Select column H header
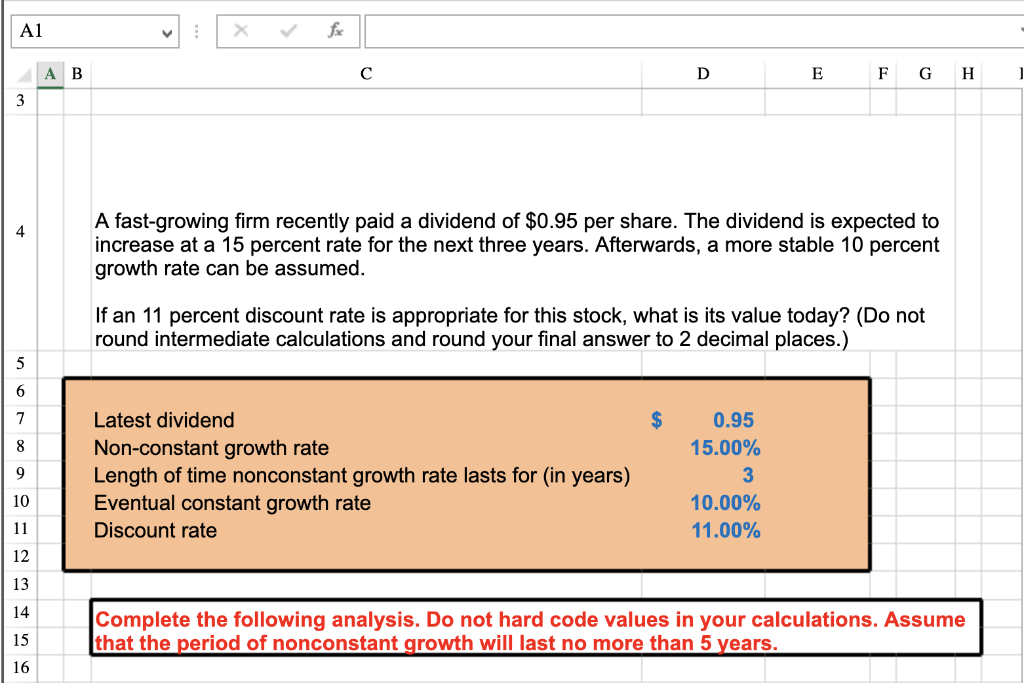Viewport: 1024px width, 683px height. click(967, 74)
